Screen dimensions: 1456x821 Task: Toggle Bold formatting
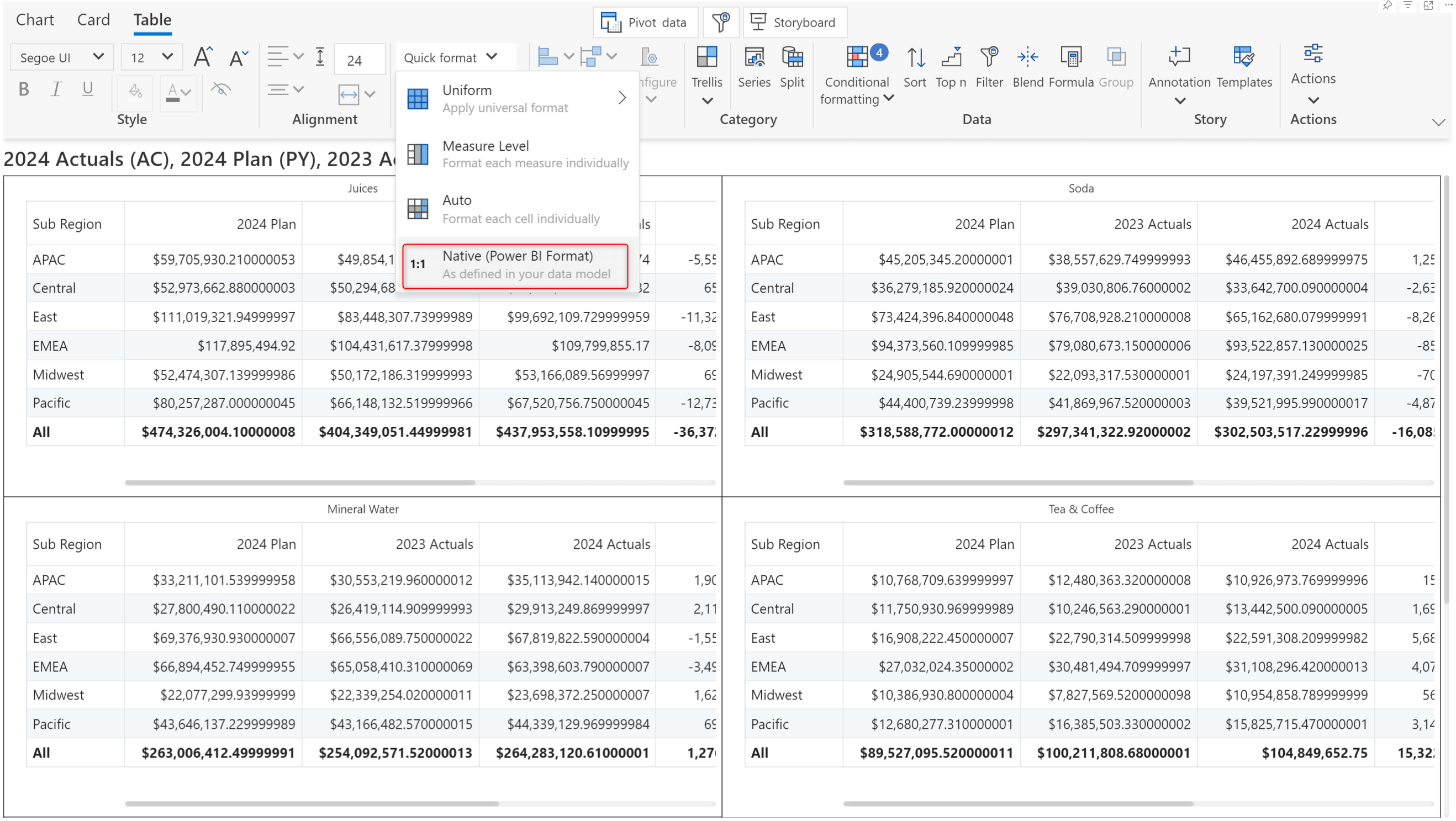(24, 89)
